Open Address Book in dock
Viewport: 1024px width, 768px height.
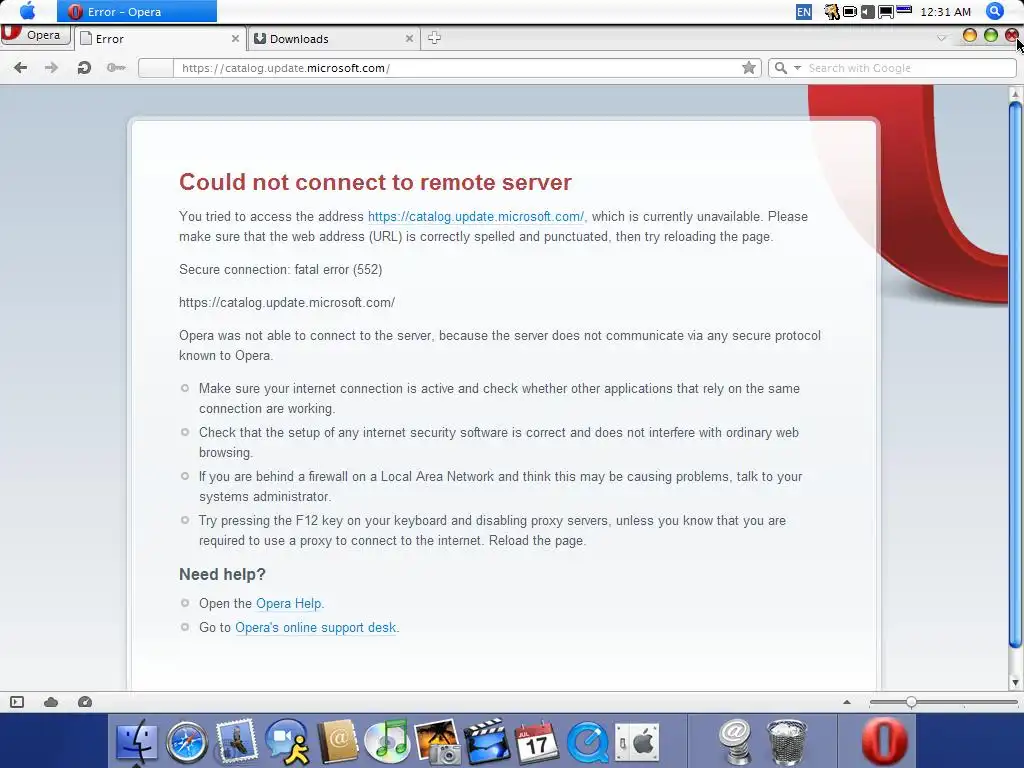(x=338, y=741)
